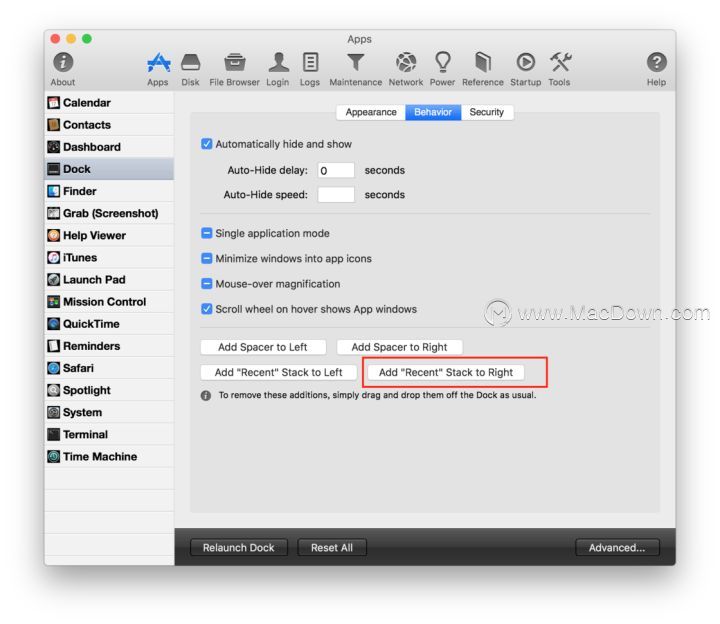Select QuickTime in the sidebar
This screenshot has width=720, height=624.
pos(109,324)
